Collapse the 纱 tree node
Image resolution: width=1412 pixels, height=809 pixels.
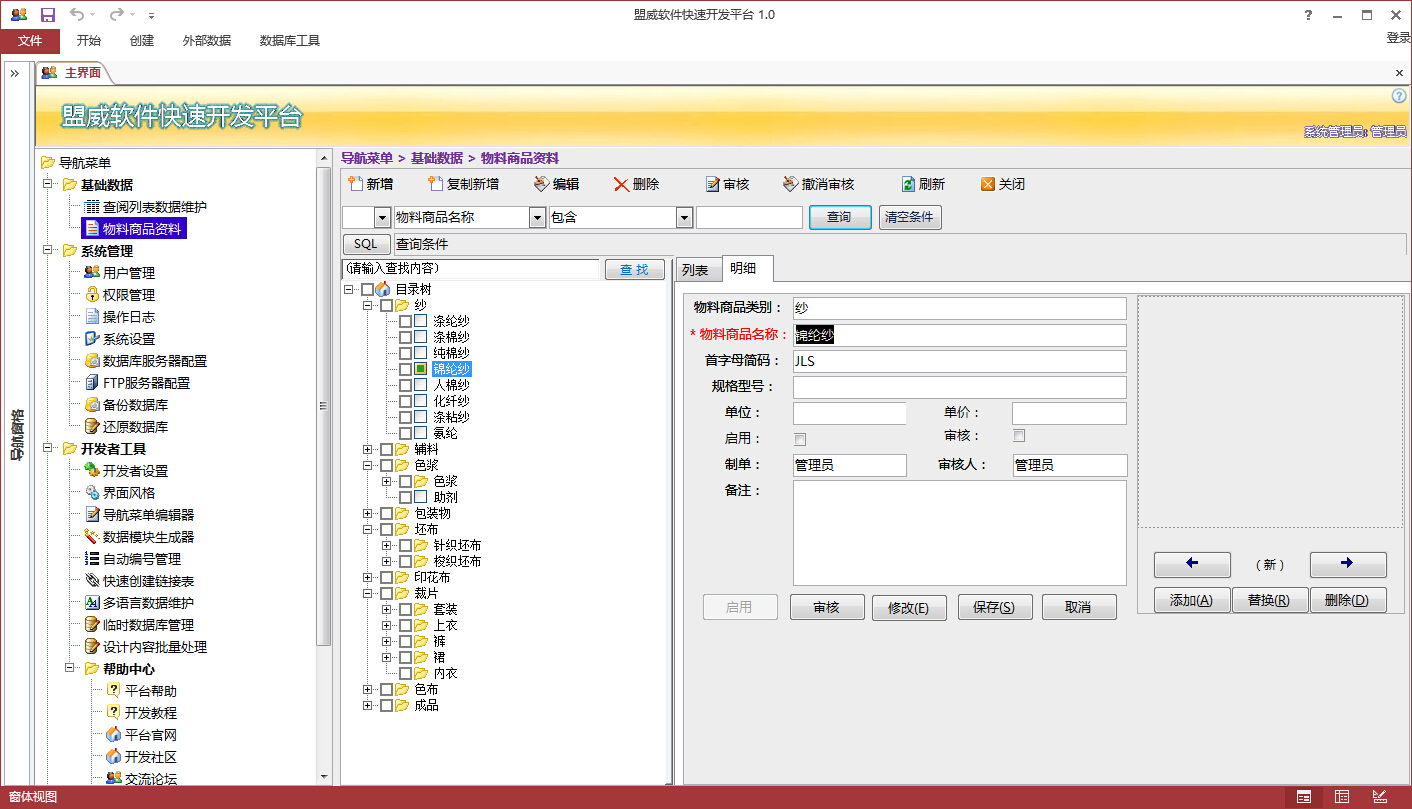tap(368, 305)
